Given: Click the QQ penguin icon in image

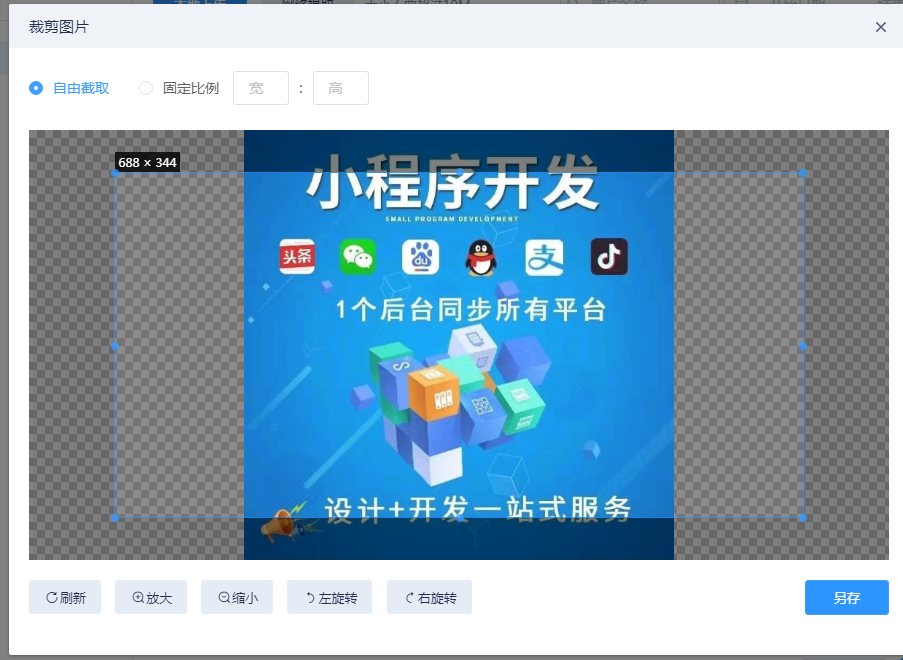Looking at the screenshot, I should (481, 257).
